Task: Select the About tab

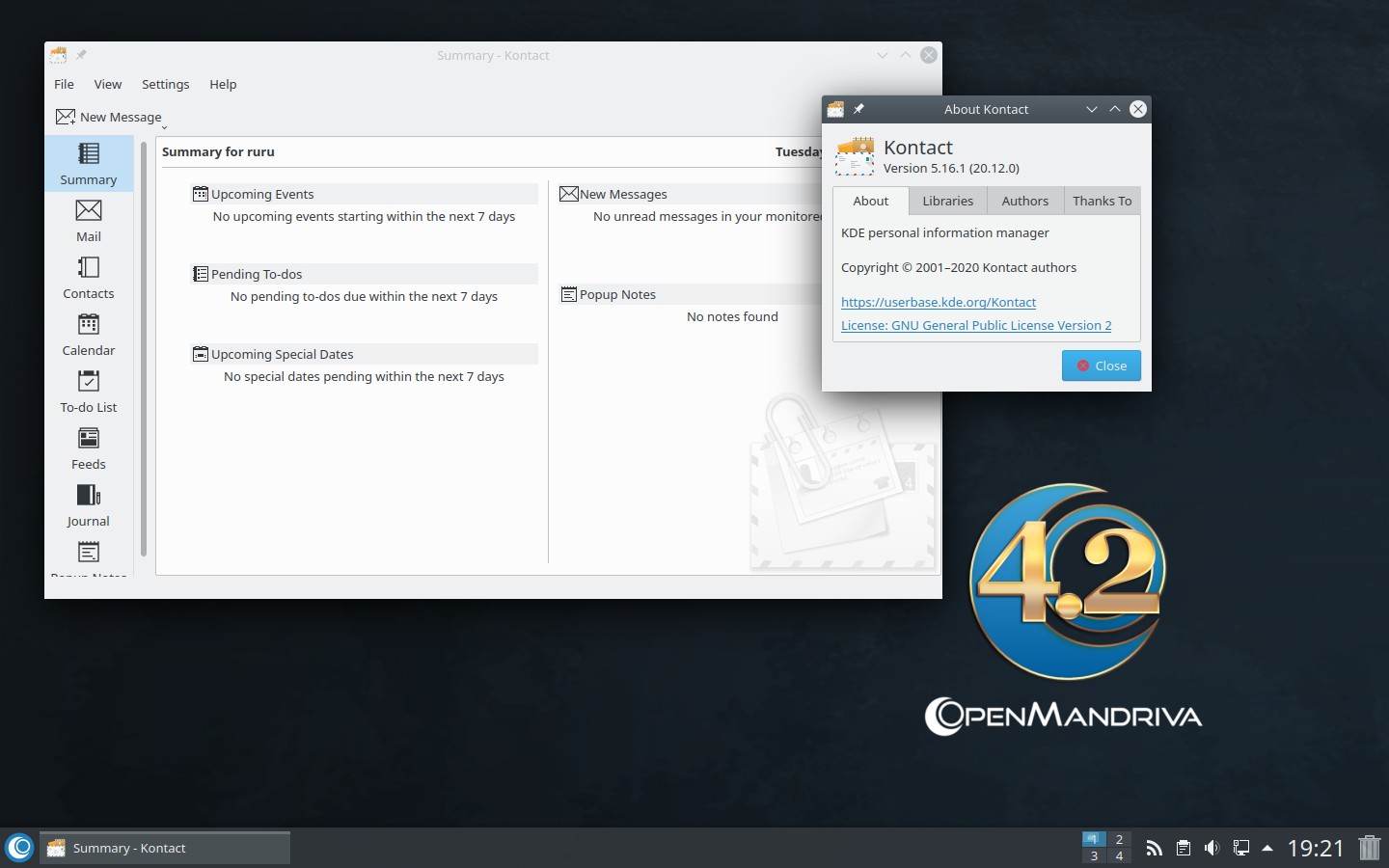Action: coord(870,201)
